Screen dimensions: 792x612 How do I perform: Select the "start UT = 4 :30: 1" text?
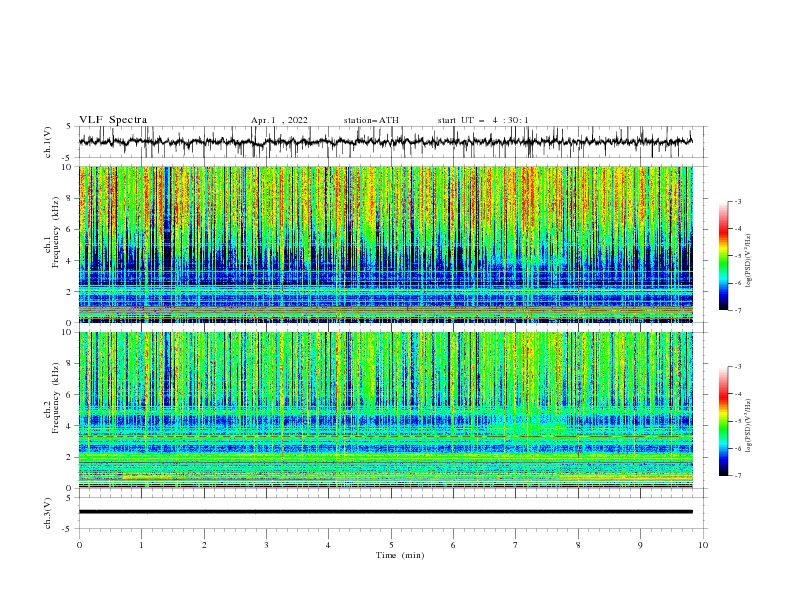point(483,120)
